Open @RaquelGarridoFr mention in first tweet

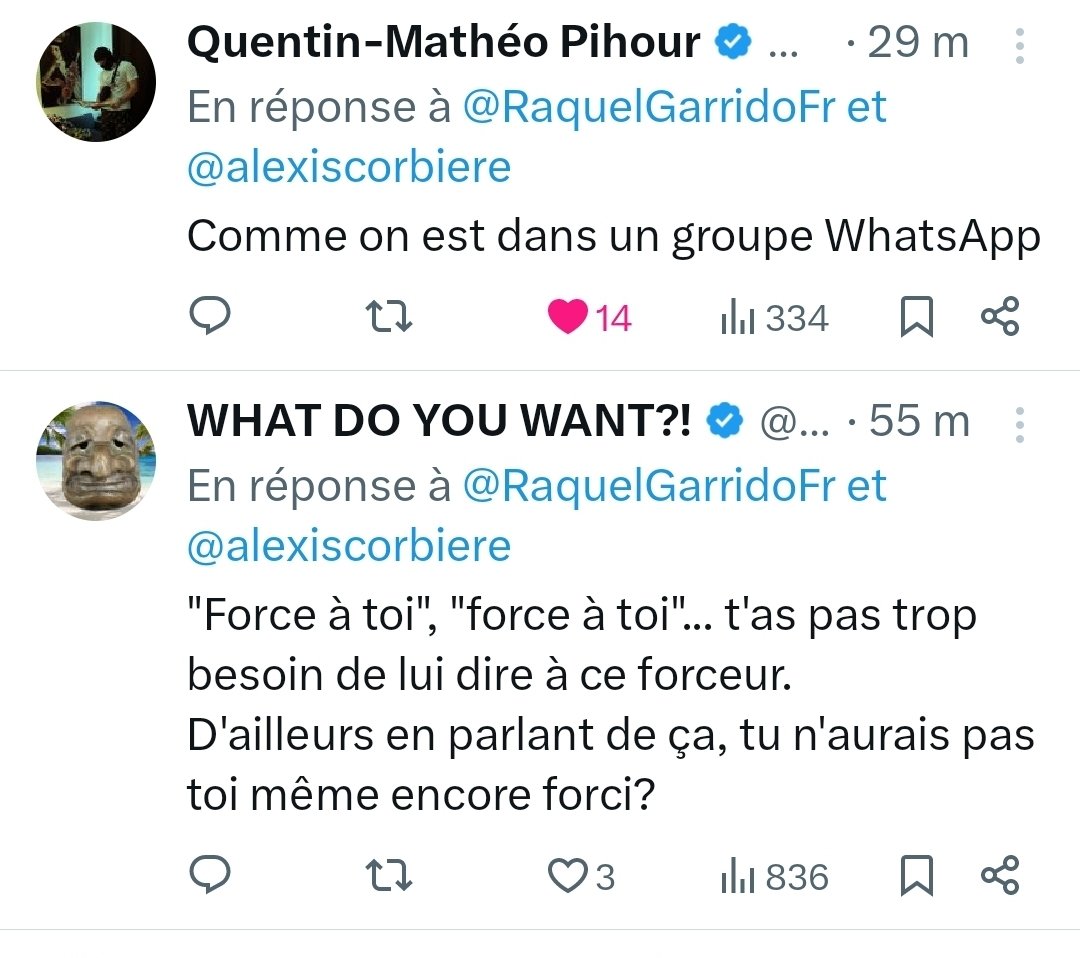[649, 107]
